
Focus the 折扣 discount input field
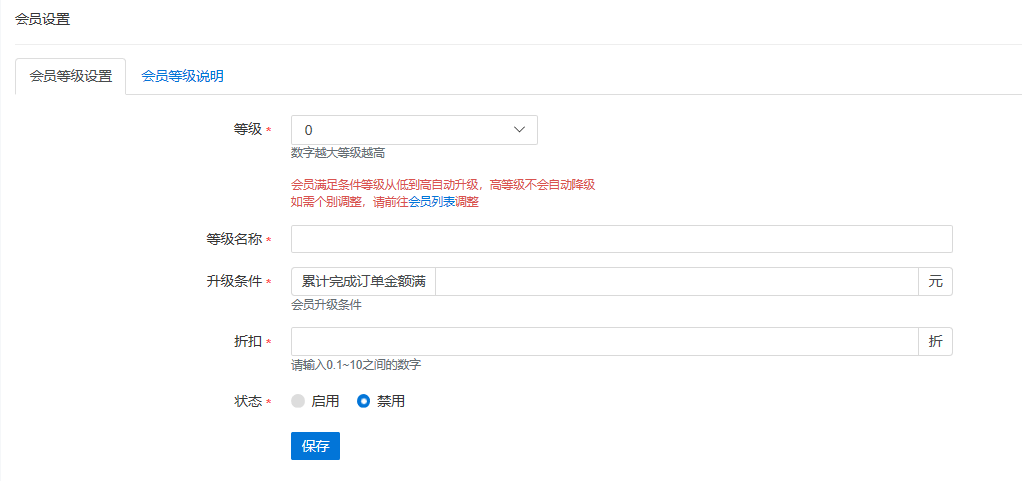pyautogui.click(x=604, y=342)
